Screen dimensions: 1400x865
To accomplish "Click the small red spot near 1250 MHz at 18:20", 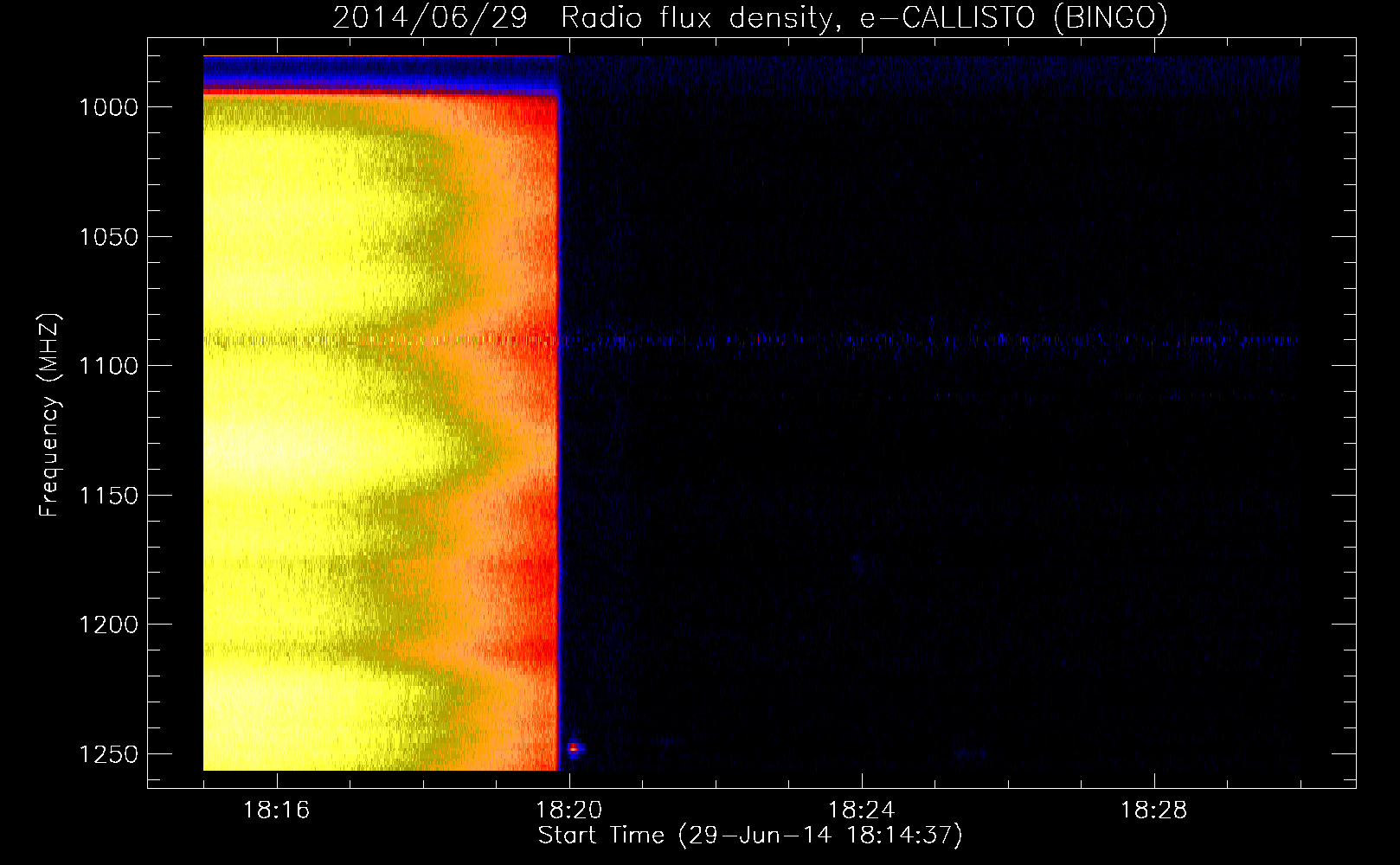I will [x=574, y=748].
